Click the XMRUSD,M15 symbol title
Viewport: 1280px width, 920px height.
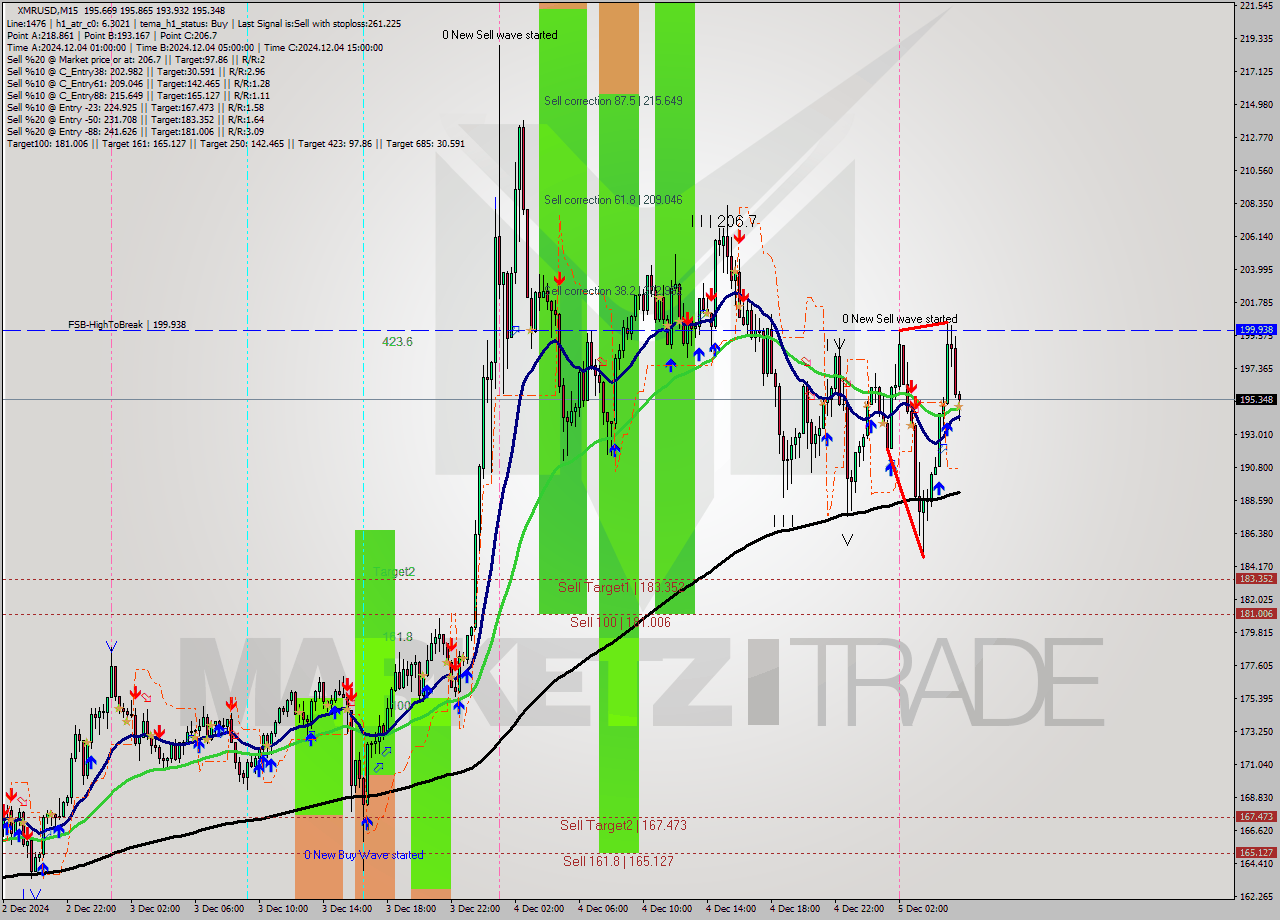48,10
